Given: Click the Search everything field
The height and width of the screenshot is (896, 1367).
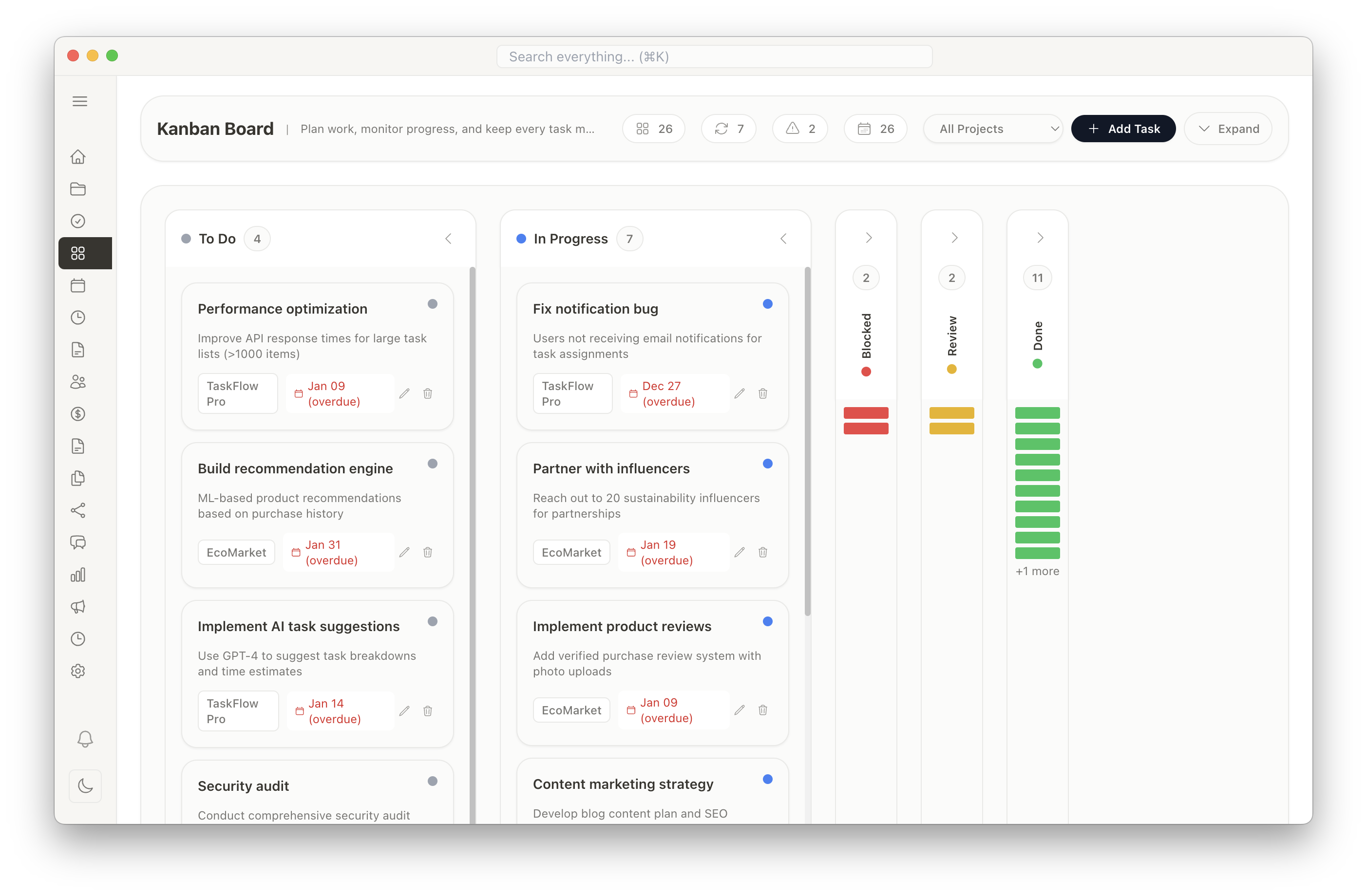Looking at the screenshot, I should click(714, 56).
